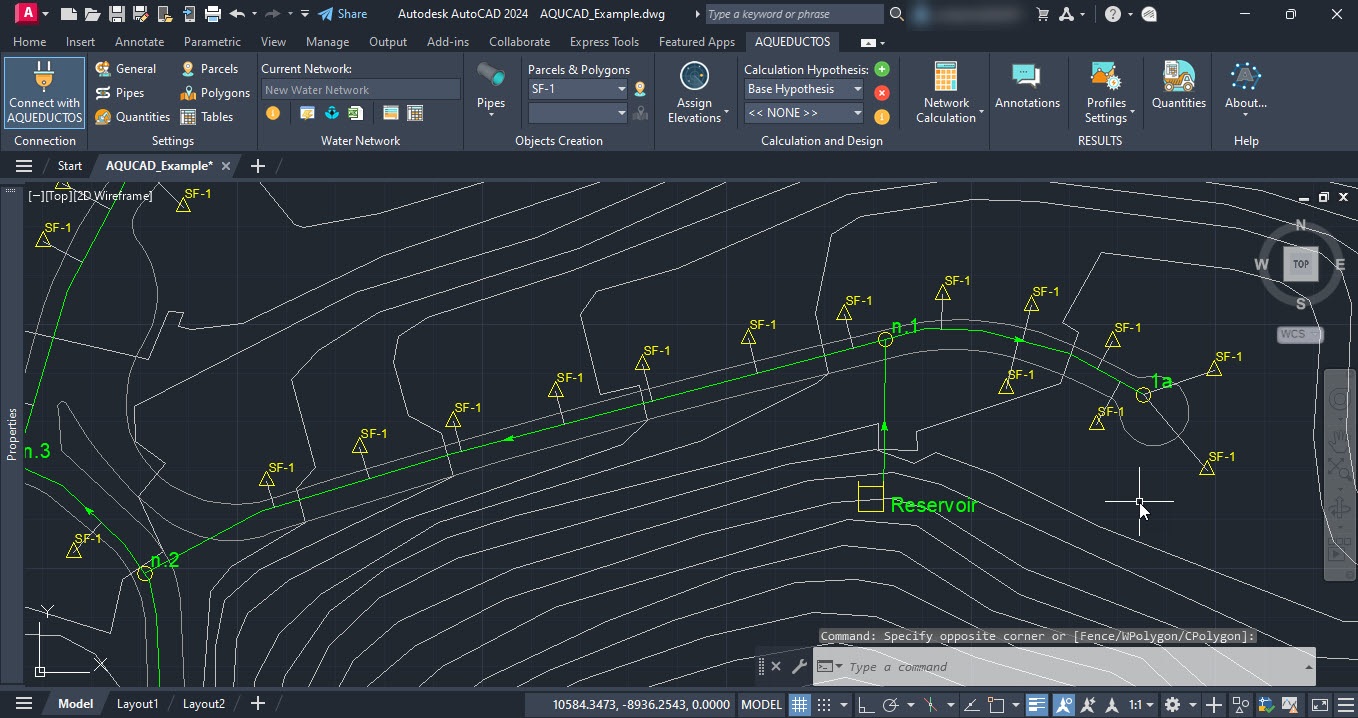Click the TOP face of the ViewCube
The width and height of the screenshot is (1358, 718).
pyautogui.click(x=1300, y=264)
